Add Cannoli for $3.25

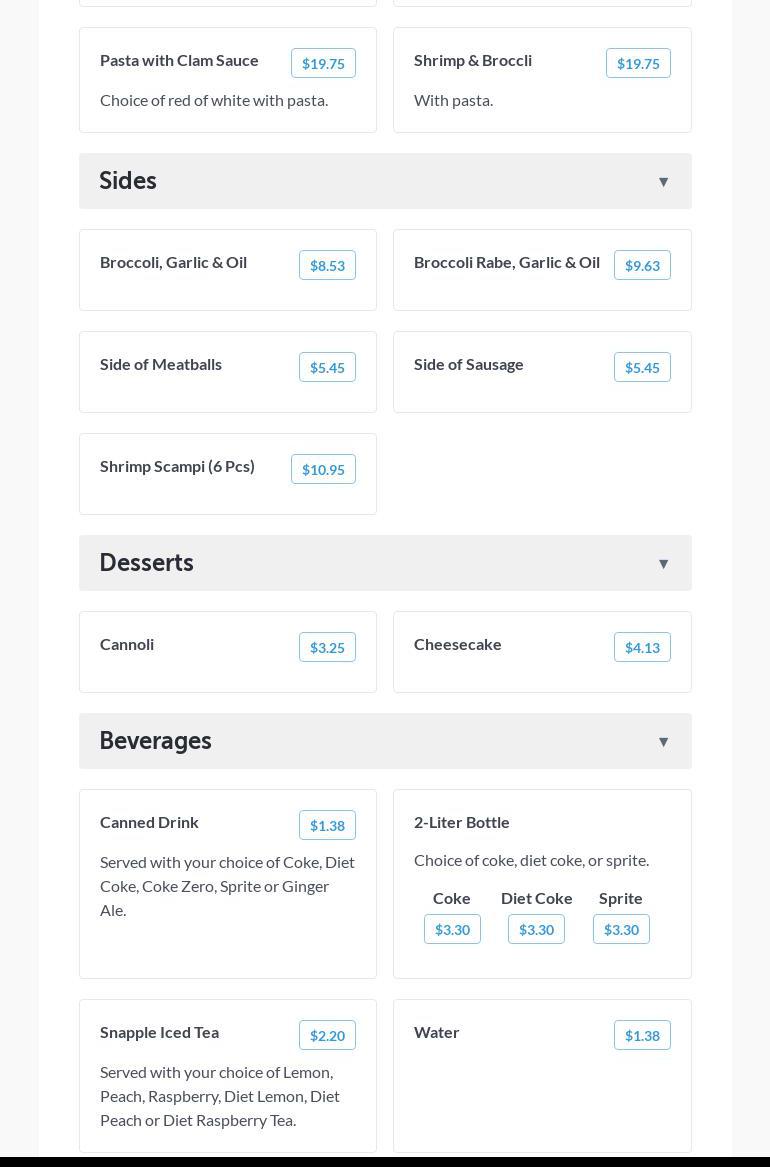[327, 647]
